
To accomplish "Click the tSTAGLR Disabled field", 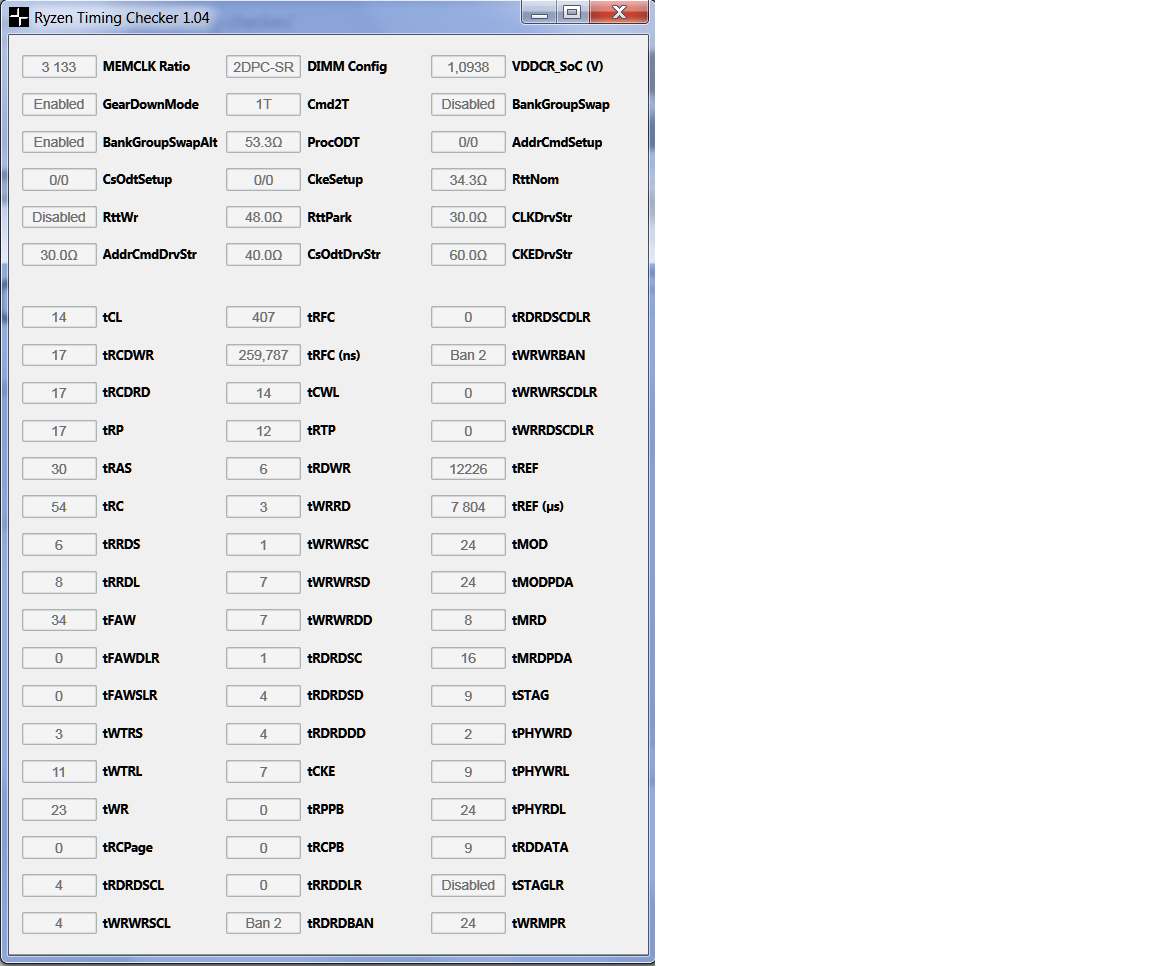I will (468, 885).
